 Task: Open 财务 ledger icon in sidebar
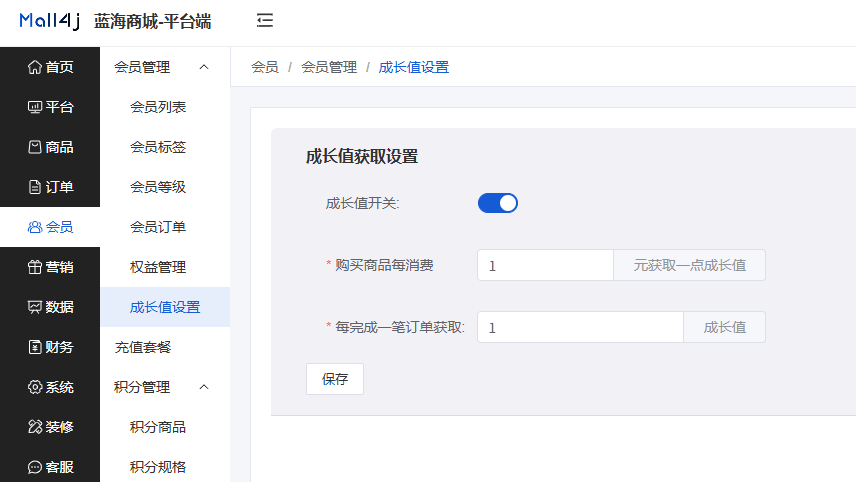click(x=34, y=347)
